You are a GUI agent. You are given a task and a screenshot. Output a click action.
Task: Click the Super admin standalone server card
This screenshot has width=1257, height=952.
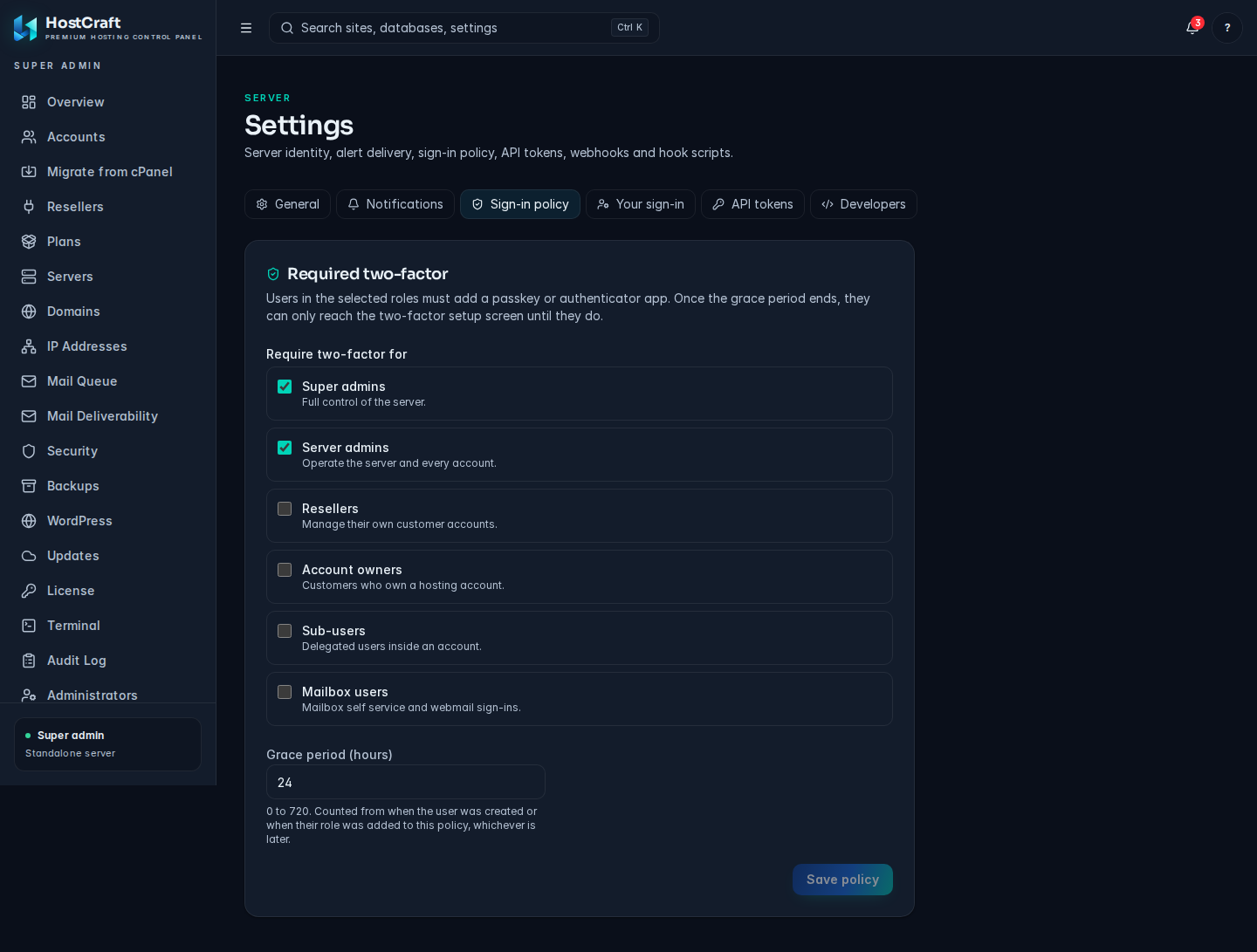(108, 744)
